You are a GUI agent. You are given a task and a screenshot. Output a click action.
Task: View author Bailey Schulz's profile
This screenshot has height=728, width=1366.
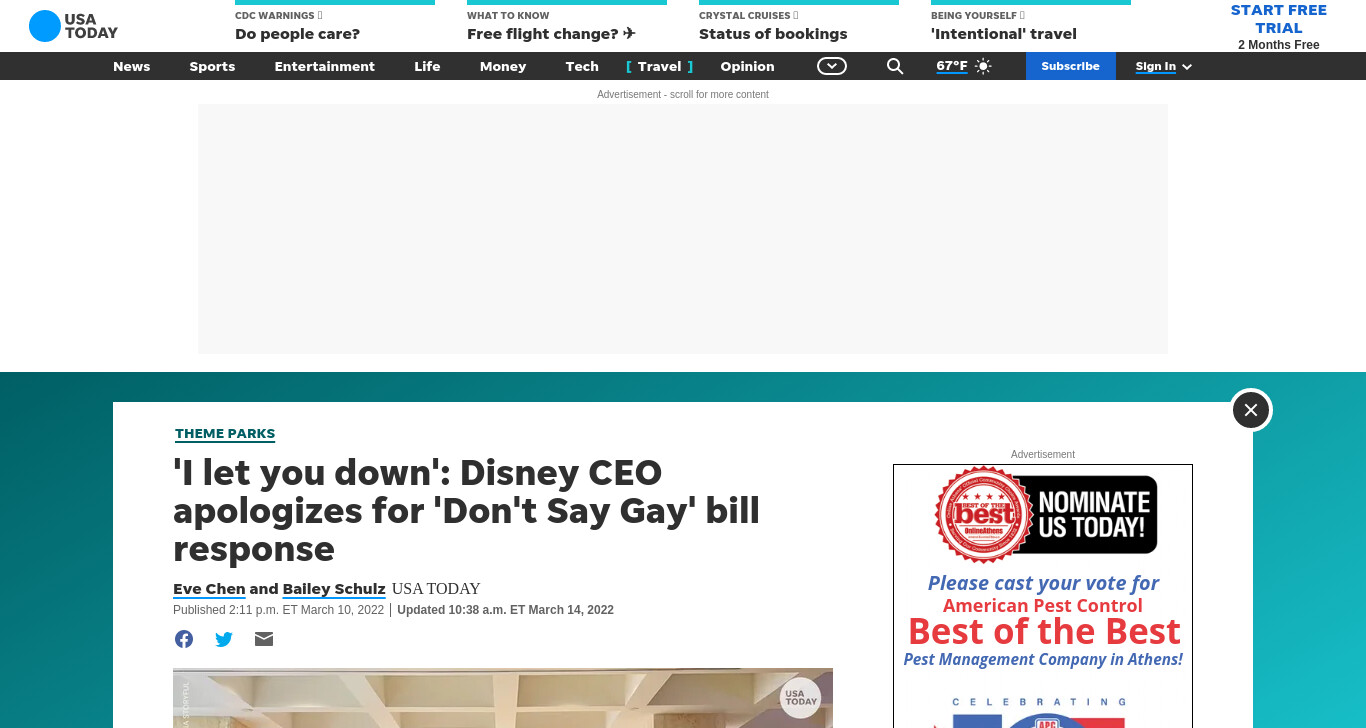pyautogui.click(x=334, y=589)
